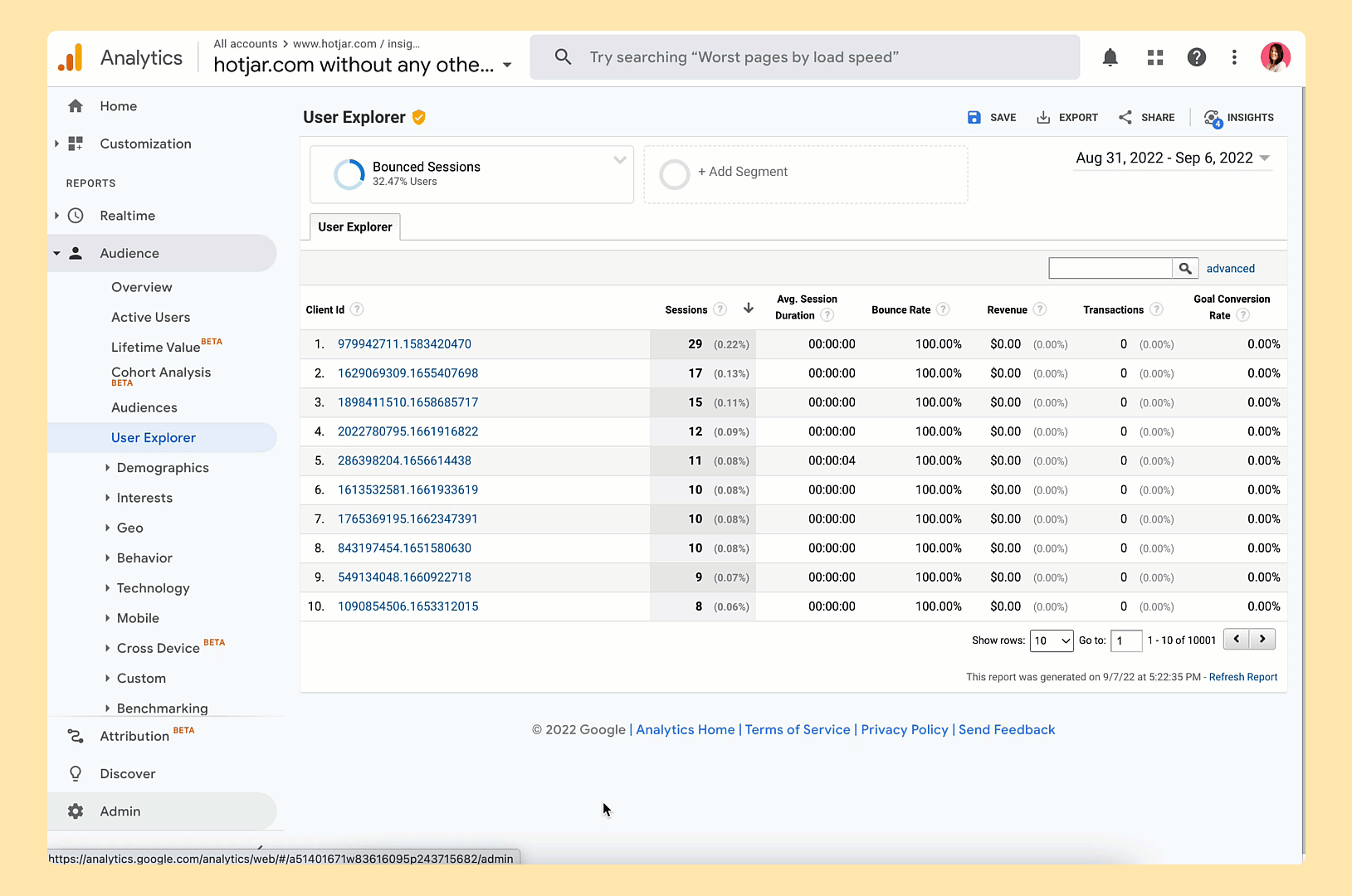The height and width of the screenshot is (896, 1352).
Task: Click Privacy Policy footer link
Action: tap(905, 730)
